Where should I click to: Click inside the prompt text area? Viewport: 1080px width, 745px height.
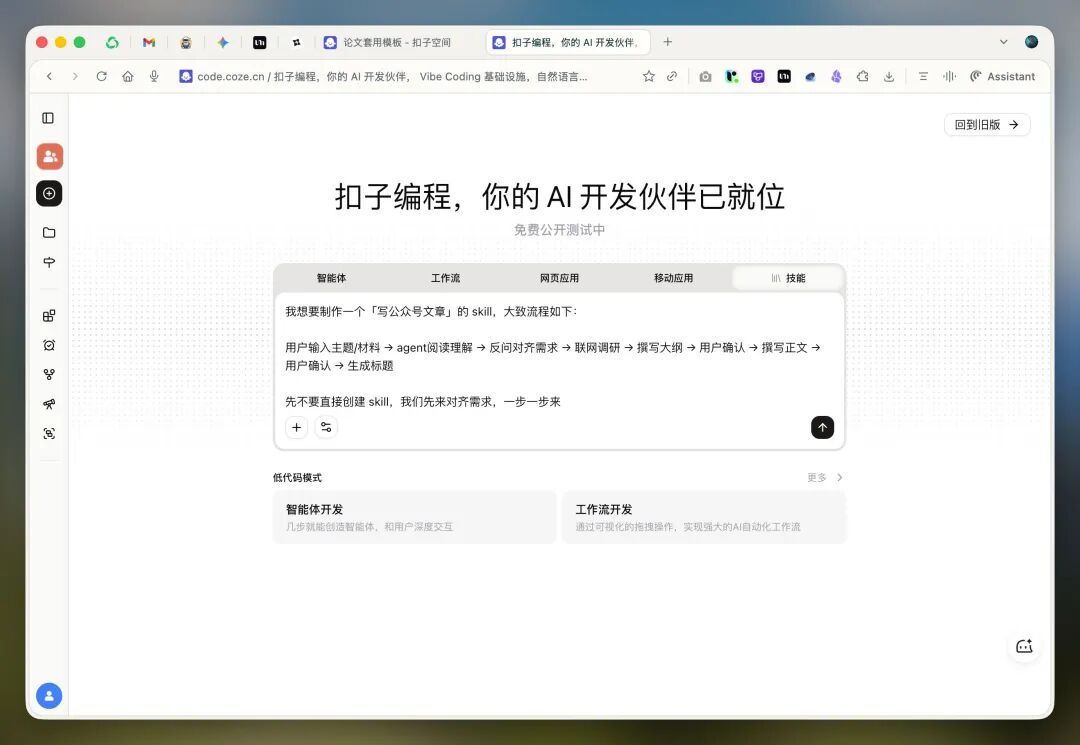click(x=559, y=356)
